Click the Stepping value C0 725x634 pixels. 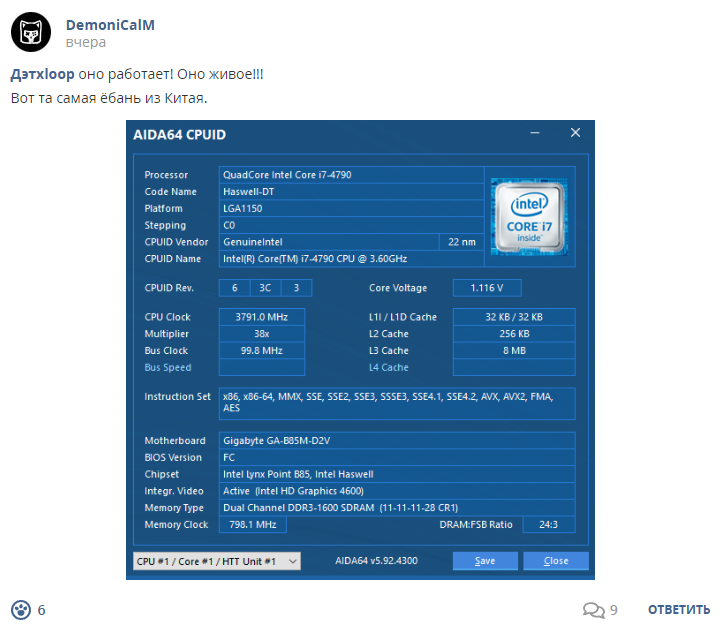(x=351, y=225)
